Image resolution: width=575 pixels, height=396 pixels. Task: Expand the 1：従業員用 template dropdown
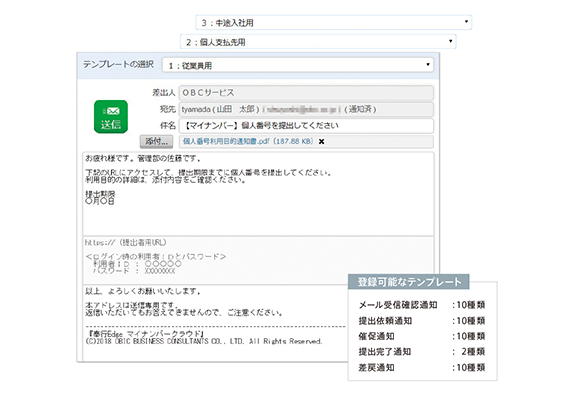[298, 65]
